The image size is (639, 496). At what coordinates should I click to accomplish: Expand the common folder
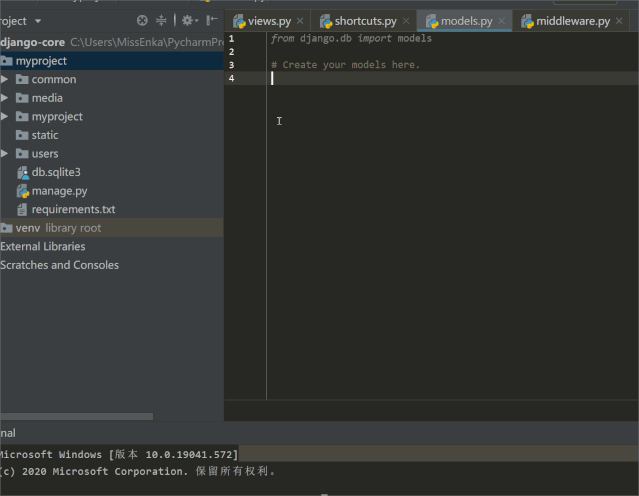click(x=5, y=79)
